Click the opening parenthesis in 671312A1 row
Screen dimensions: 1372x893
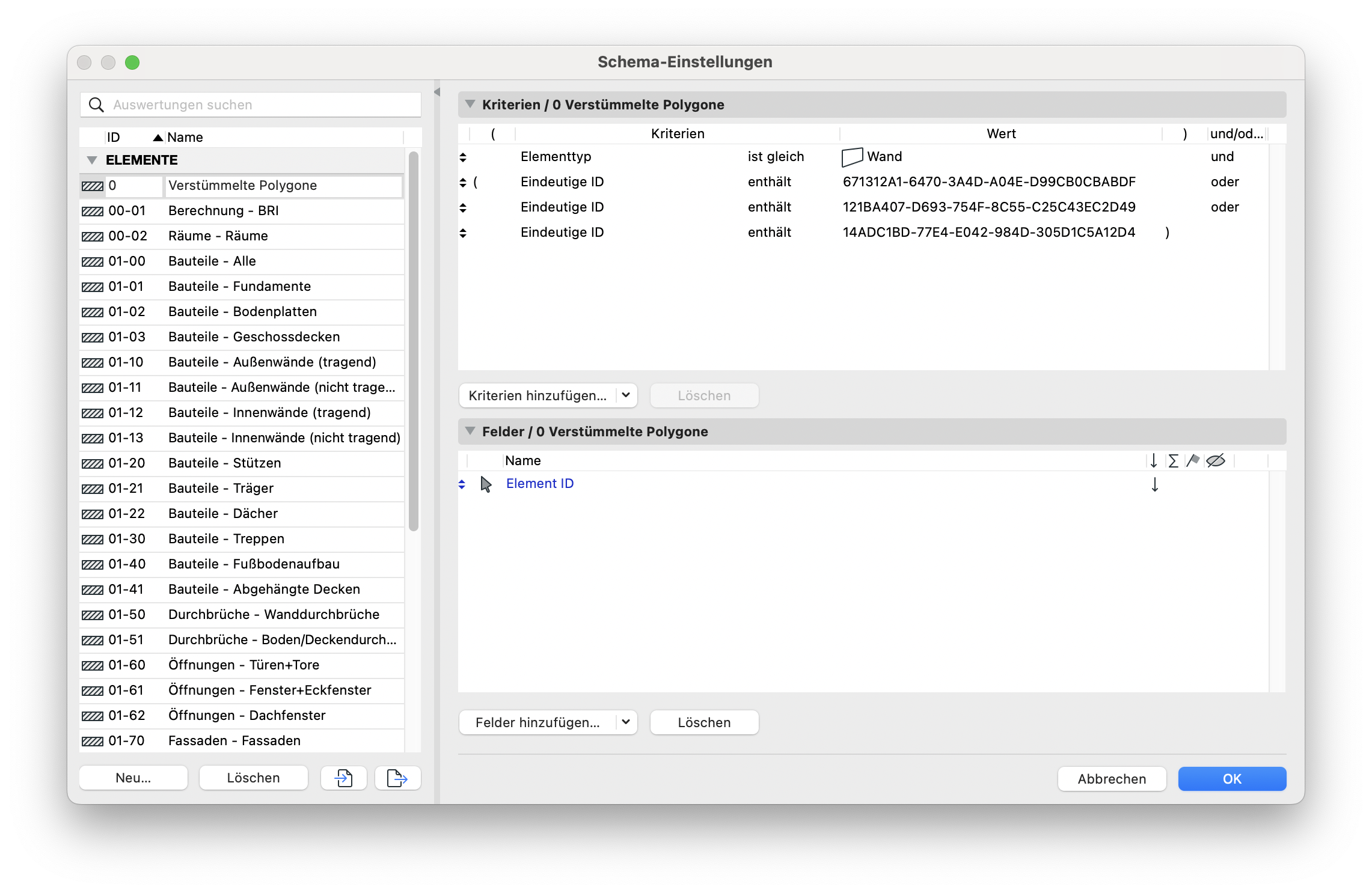tap(476, 182)
